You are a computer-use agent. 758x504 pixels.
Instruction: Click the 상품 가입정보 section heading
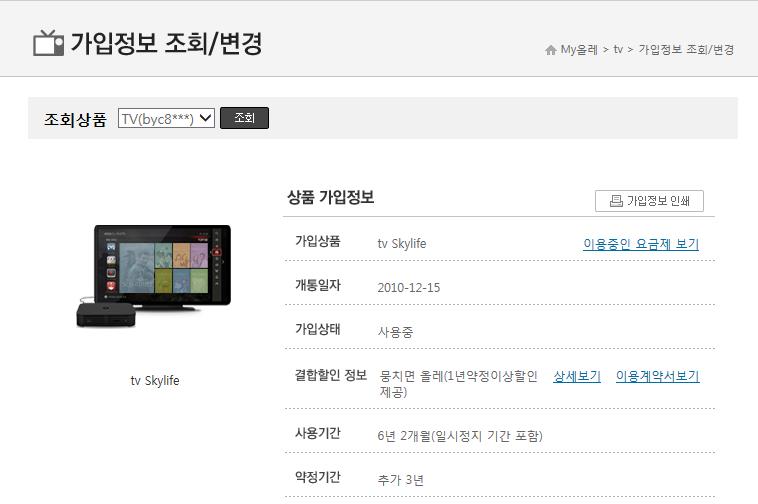pyautogui.click(x=330, y=198)
